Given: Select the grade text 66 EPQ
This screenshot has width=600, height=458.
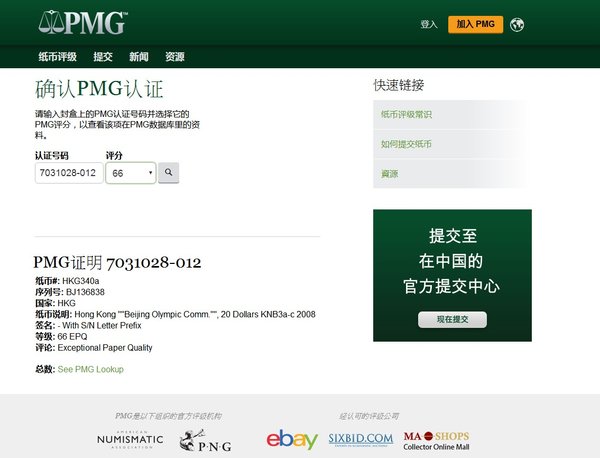Looking at the screenshot, I should [72, 337].
